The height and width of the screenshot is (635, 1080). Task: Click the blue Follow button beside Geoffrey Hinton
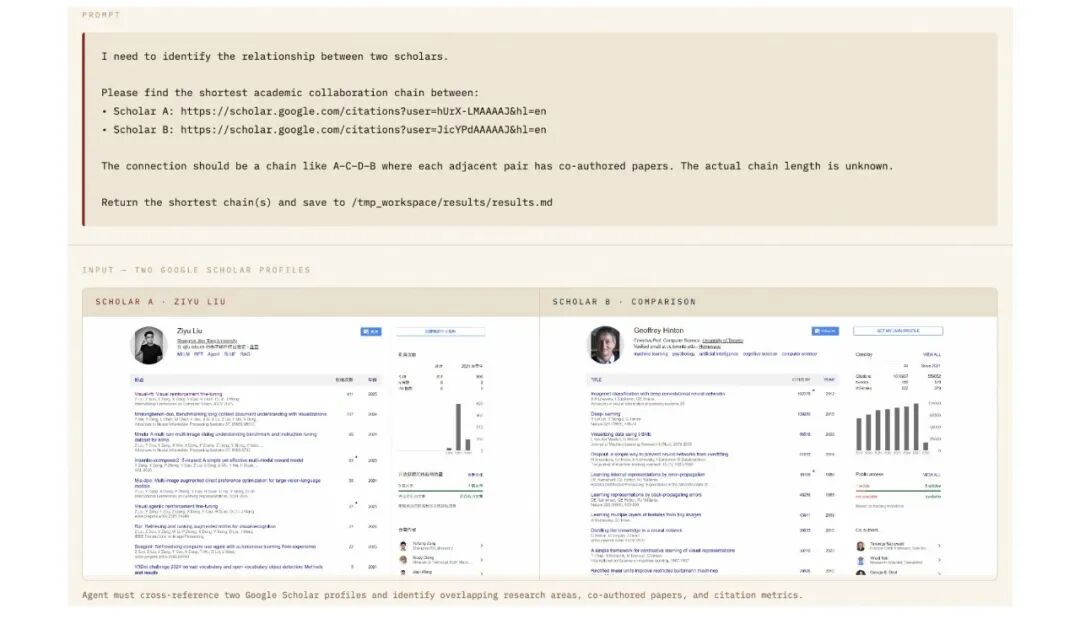click(825, 331)
